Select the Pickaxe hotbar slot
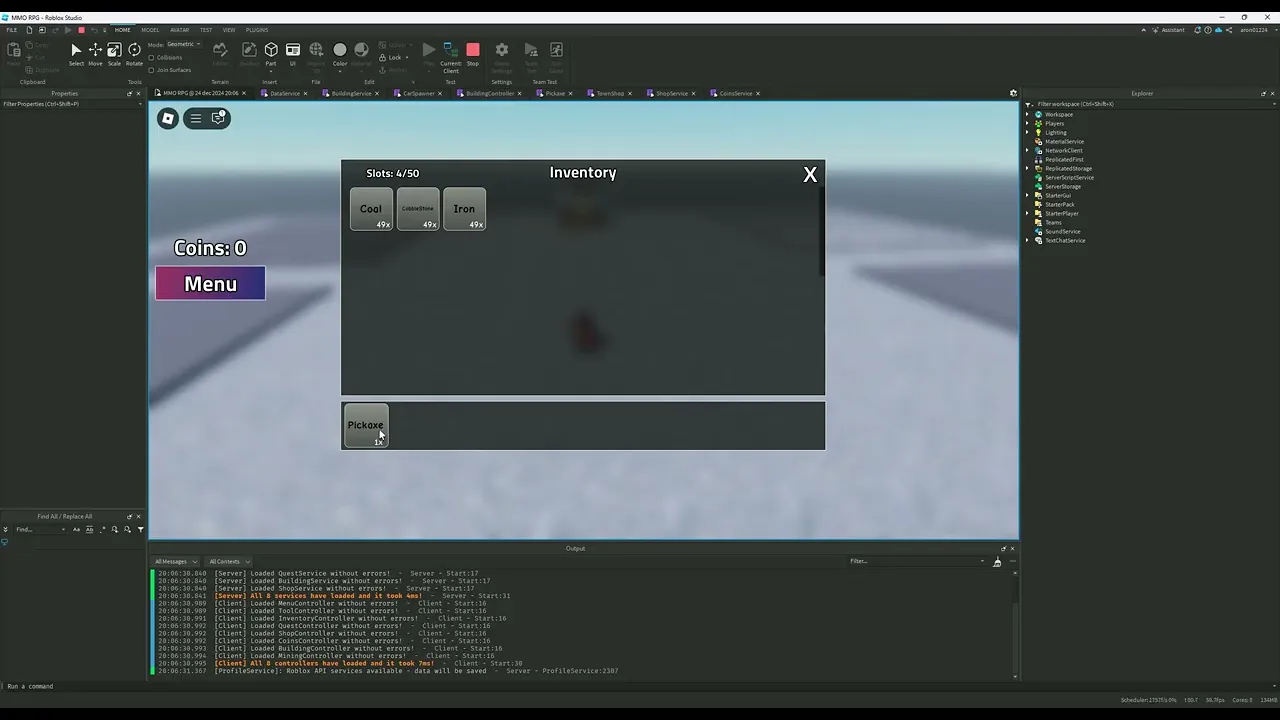Viewport: 1280px width, 720px height. click(x=365, y=425)
